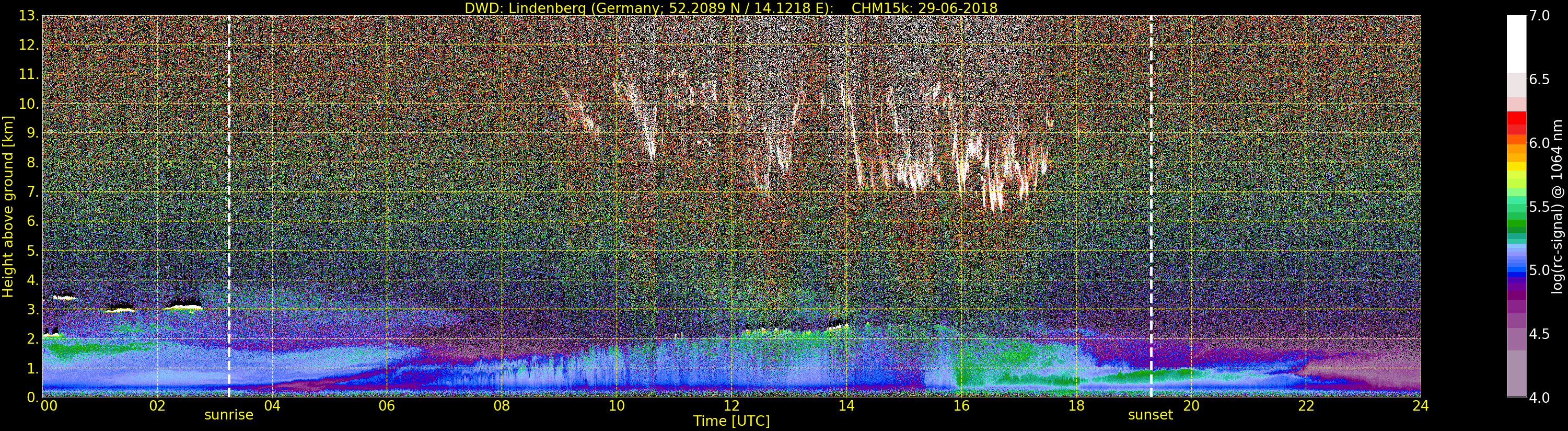
Task: Click the 'DWD: Lindenberg (Germany; 52.2089 N / 14.1218 E):' title text
Action: tap(649, 8)
